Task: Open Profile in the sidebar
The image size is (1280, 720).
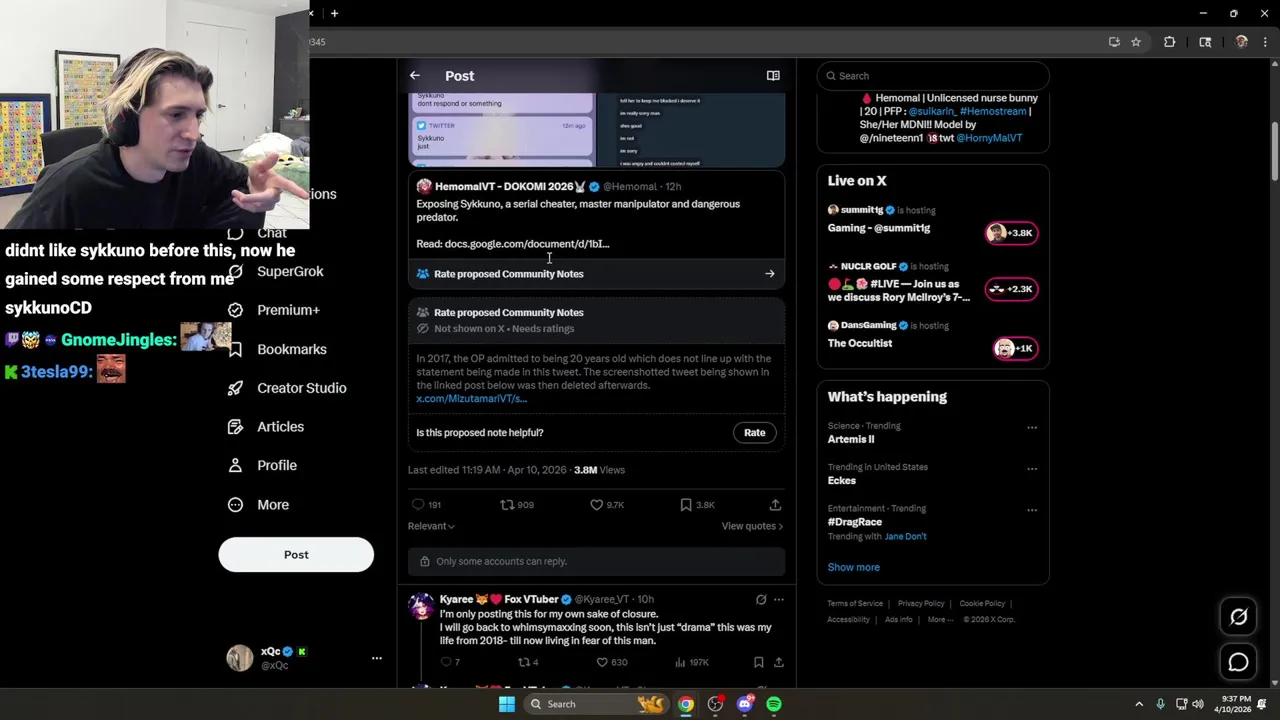Action: click(262, 465)
